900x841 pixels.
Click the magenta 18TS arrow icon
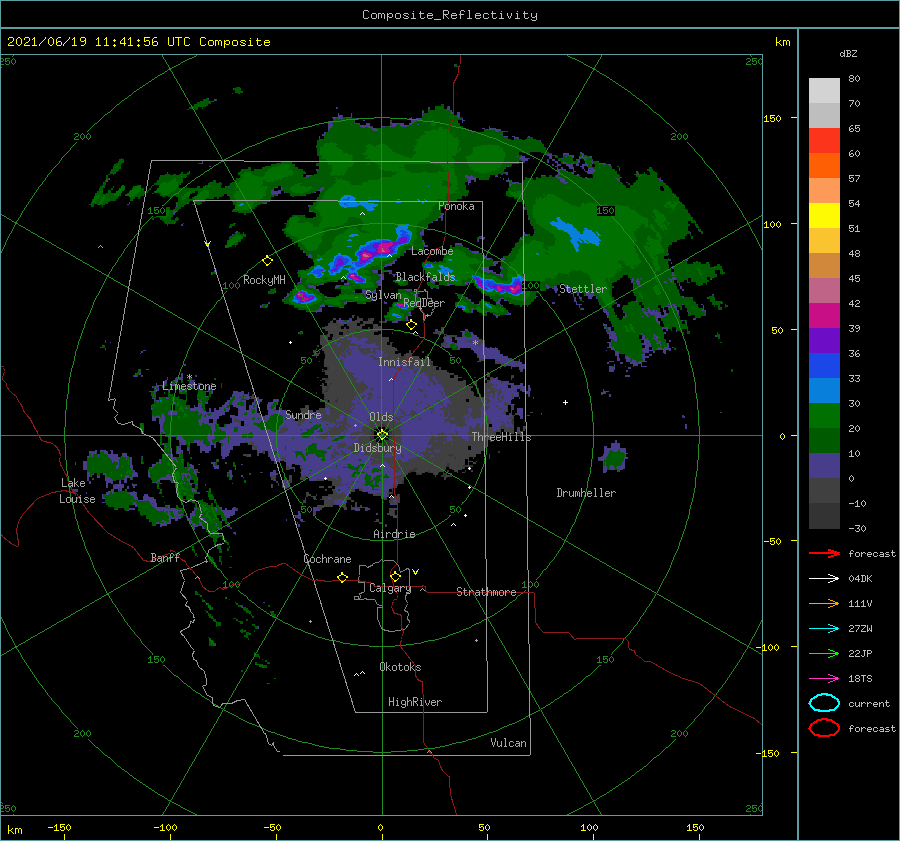point(824,679)
